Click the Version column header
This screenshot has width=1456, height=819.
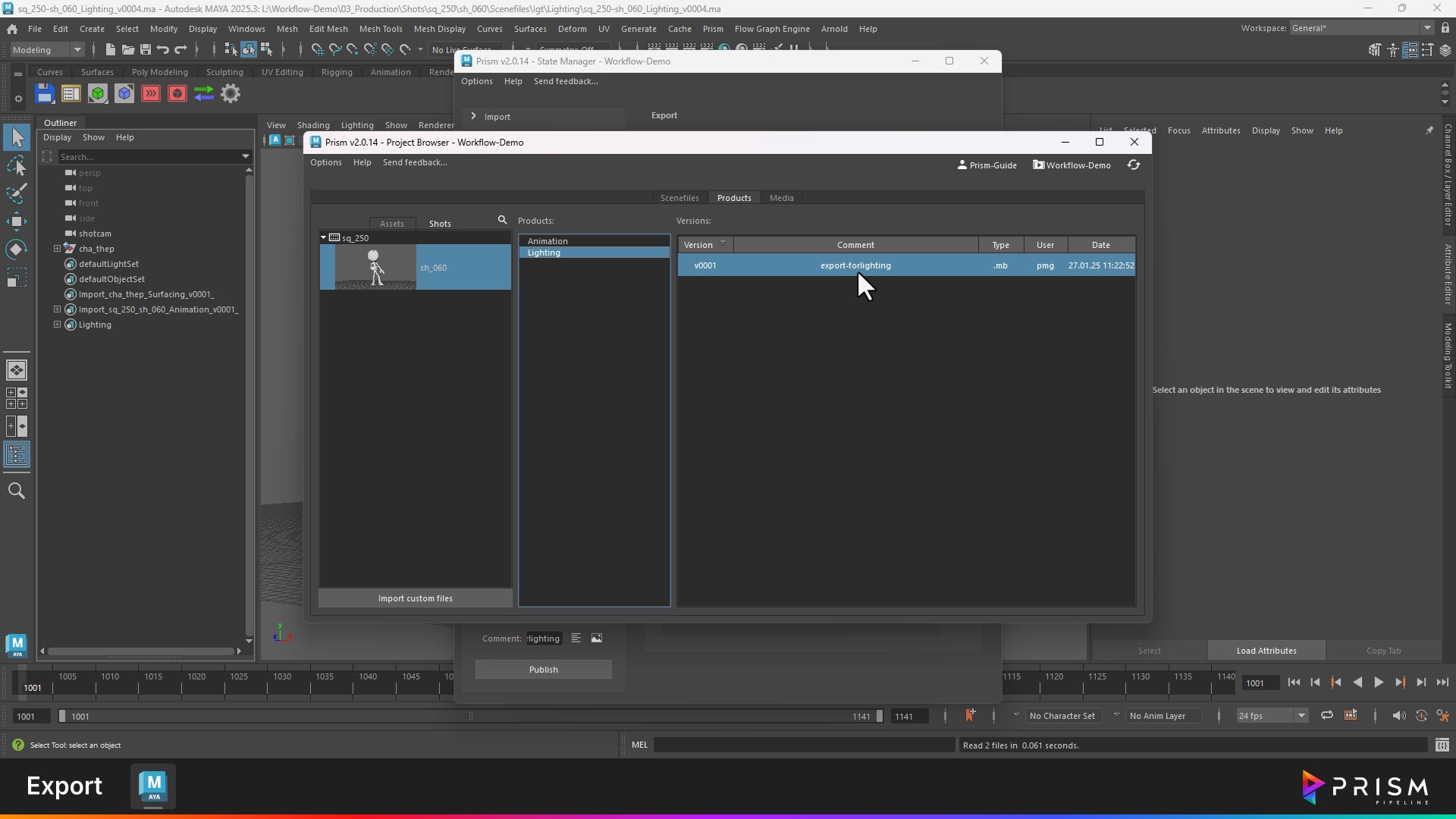(705, 245)
